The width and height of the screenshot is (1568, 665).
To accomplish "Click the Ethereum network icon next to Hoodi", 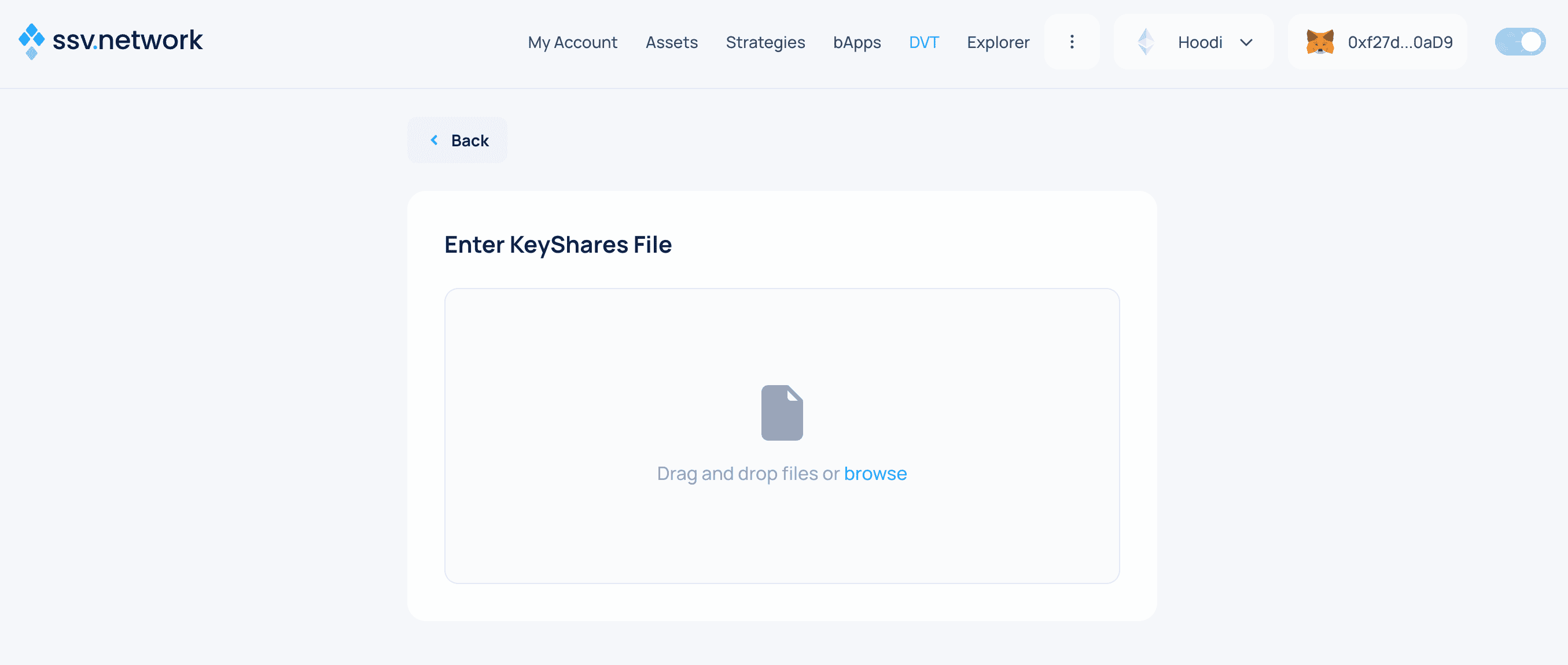I will click(x=1146, y=42).
